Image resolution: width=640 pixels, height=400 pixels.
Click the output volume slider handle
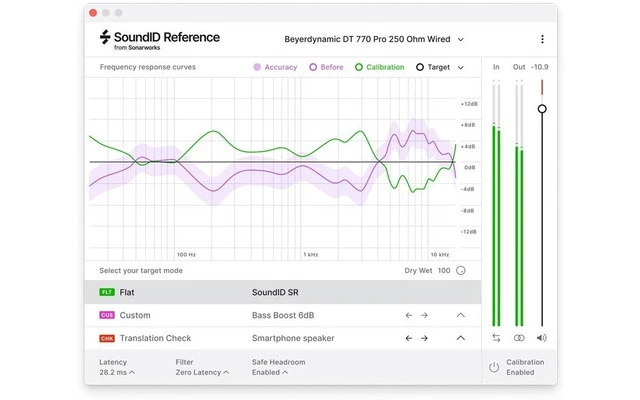coord(542,108)
